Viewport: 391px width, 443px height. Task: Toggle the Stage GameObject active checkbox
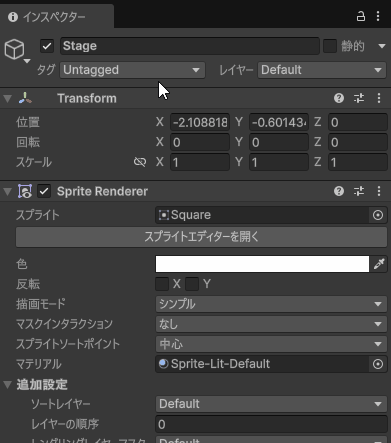[x=47, y=46]
